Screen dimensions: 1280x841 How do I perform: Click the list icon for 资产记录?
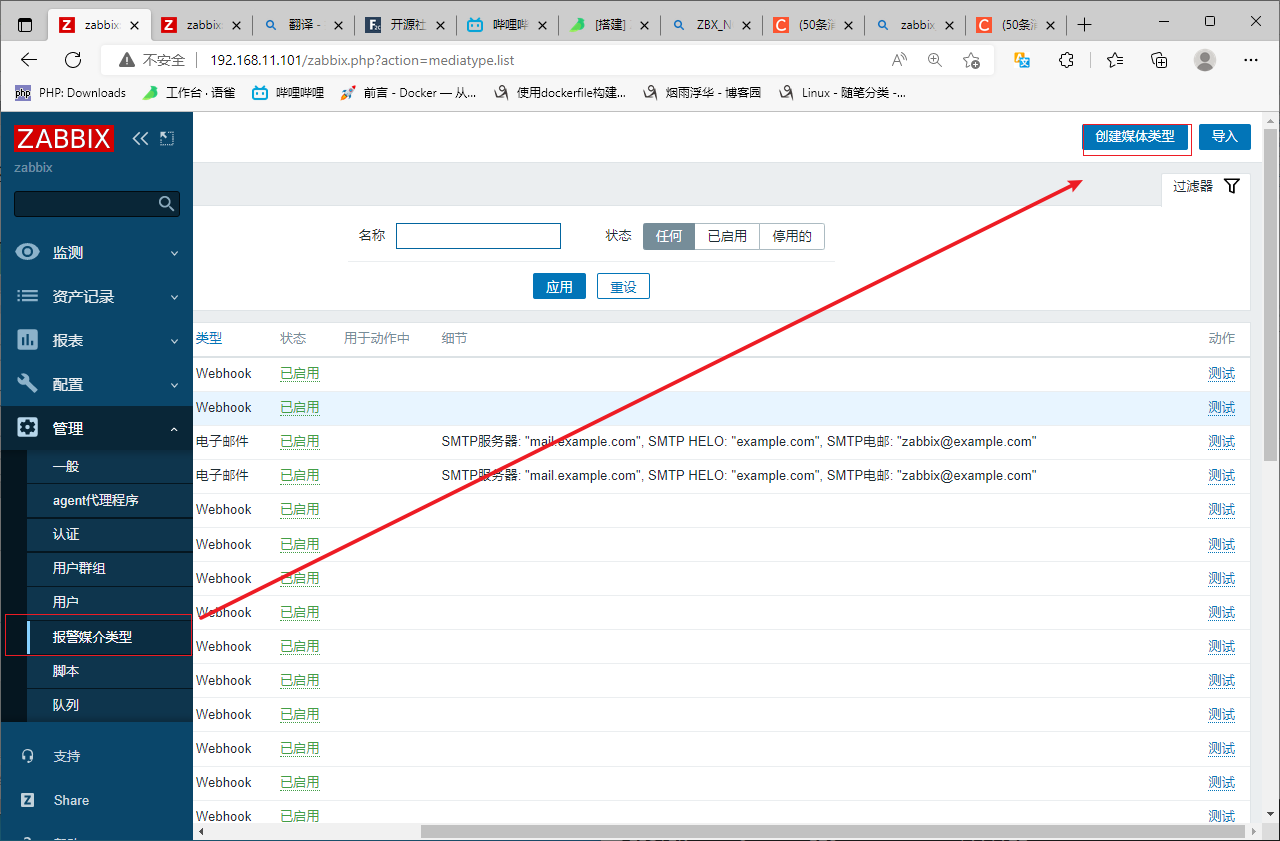click(28, 297)
